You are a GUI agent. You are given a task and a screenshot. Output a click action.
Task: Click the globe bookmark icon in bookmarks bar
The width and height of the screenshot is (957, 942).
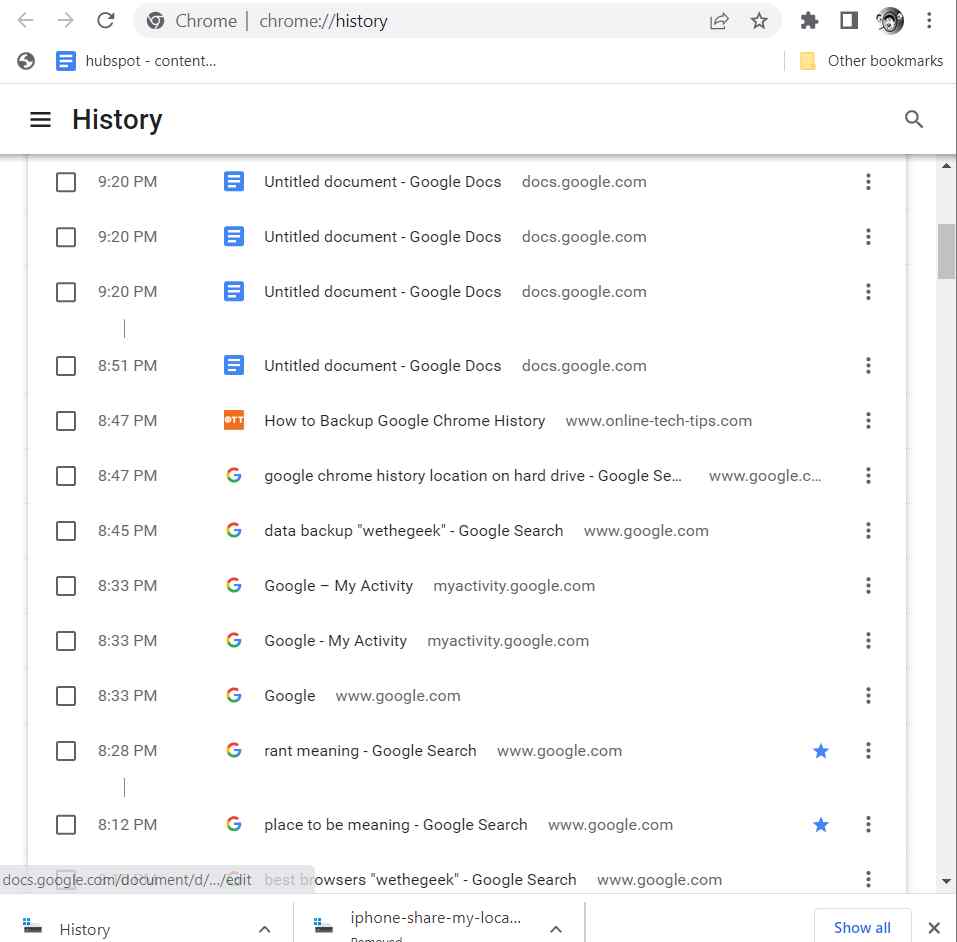pyautogui.click(x=26, y=61)
